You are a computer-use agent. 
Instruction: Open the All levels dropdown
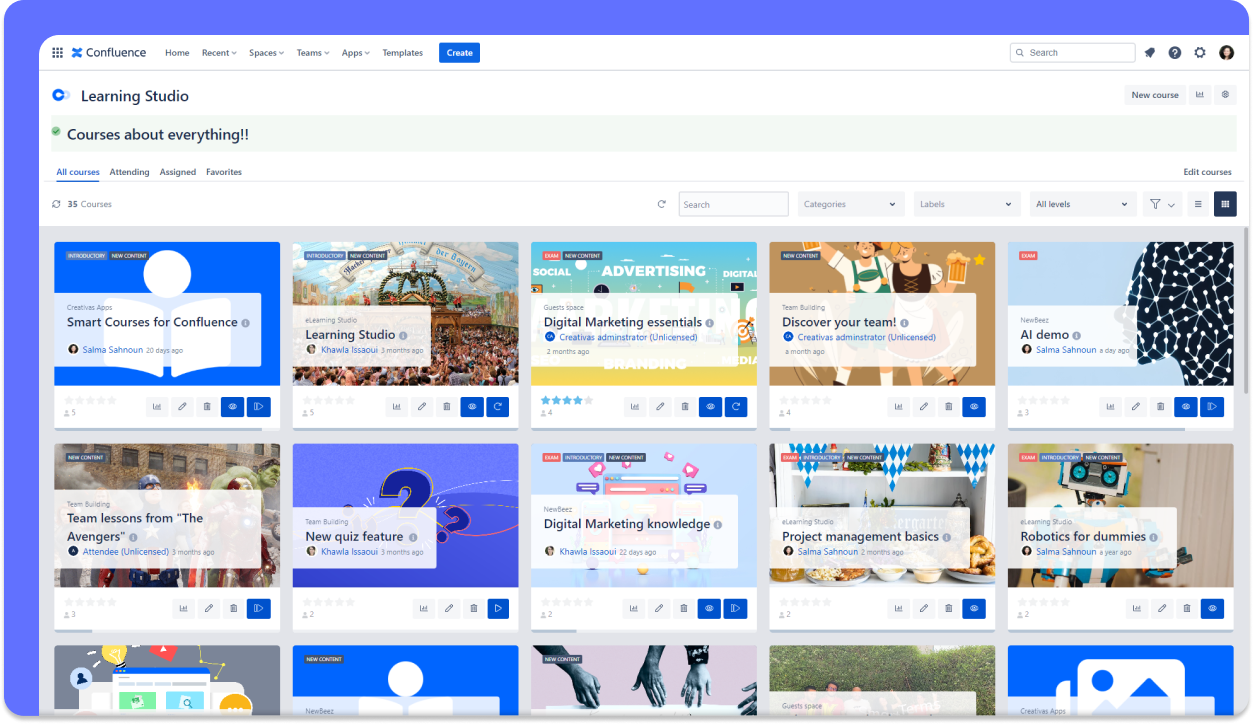point(1082,204)
